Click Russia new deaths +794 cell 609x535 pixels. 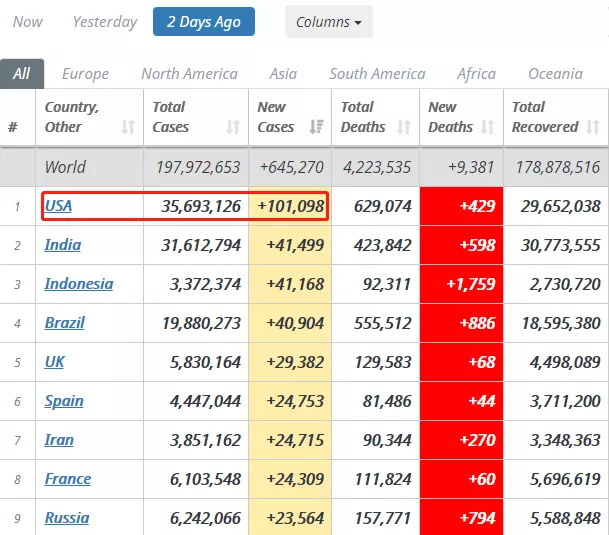coord(461,517)
